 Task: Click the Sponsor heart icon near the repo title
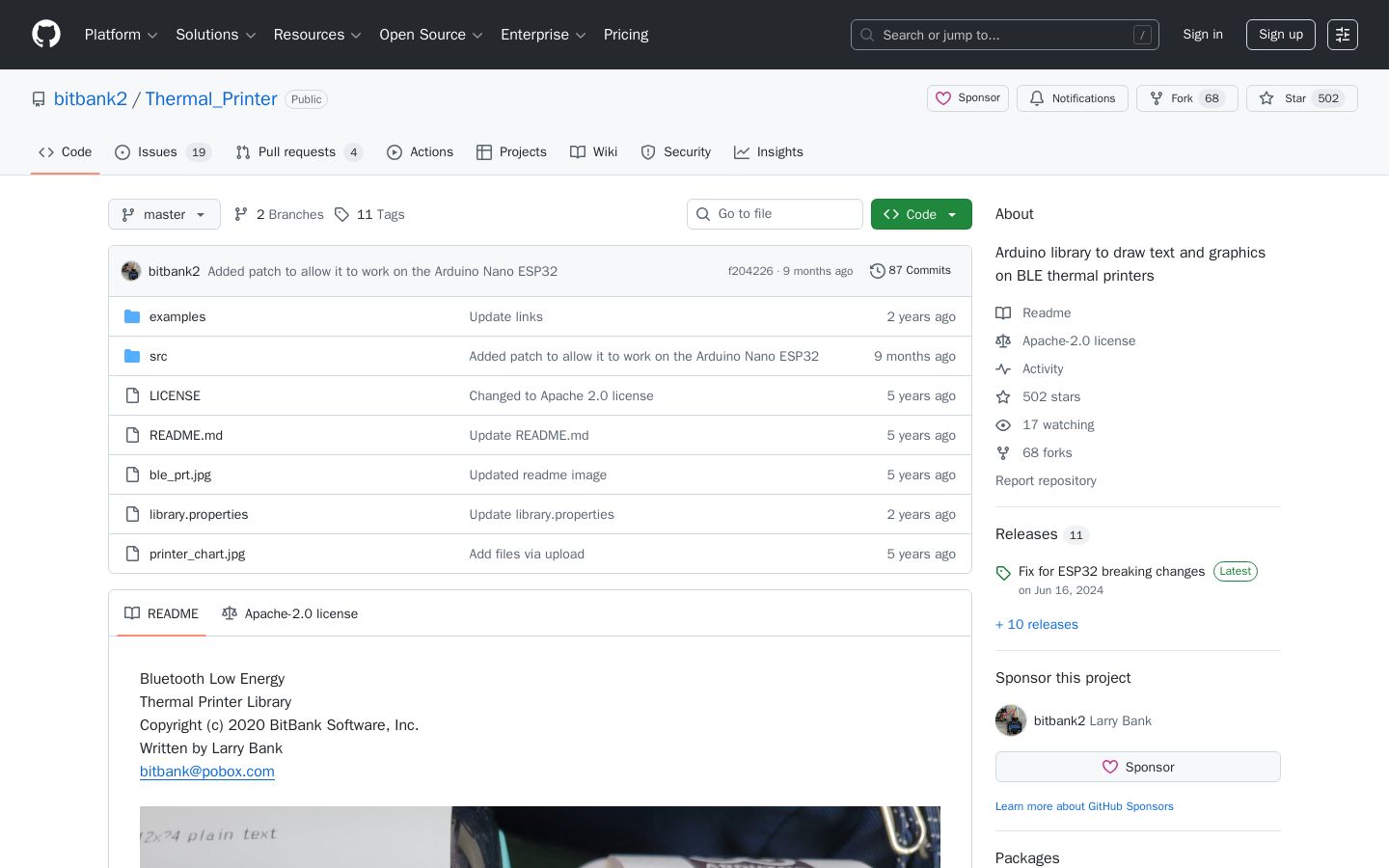tap(943, 98)
